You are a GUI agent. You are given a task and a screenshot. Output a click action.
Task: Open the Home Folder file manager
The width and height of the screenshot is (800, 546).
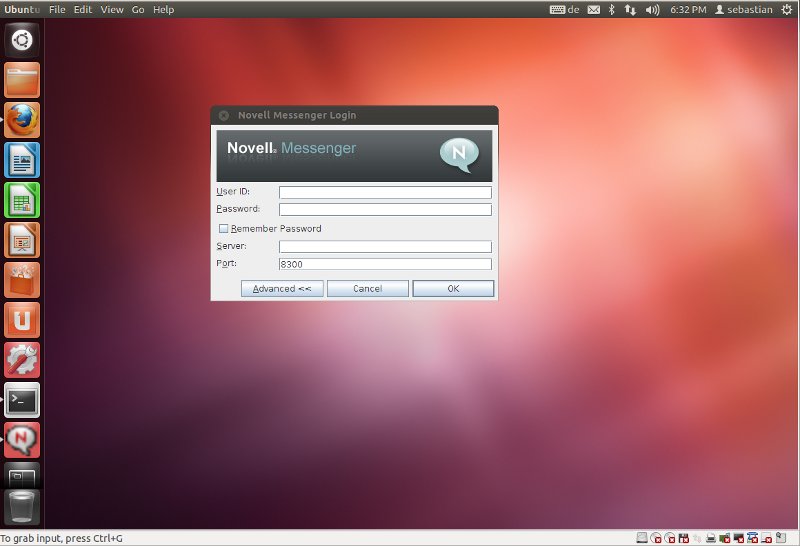(22, 80)
